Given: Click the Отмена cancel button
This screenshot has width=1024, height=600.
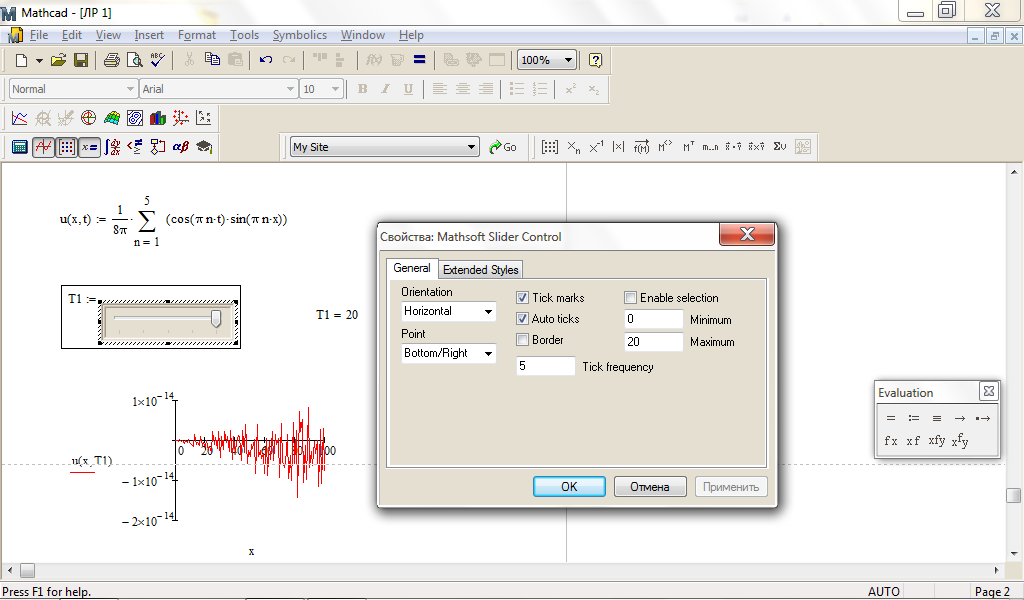Looking at the screenshot, I should point(650,486).
